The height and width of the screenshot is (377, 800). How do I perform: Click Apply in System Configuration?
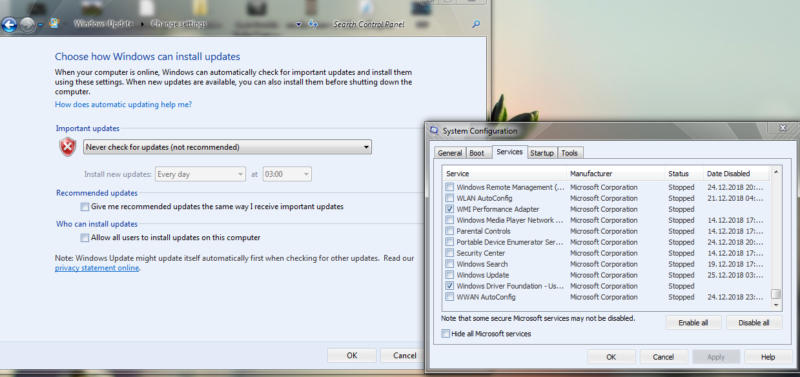(716, 357)
